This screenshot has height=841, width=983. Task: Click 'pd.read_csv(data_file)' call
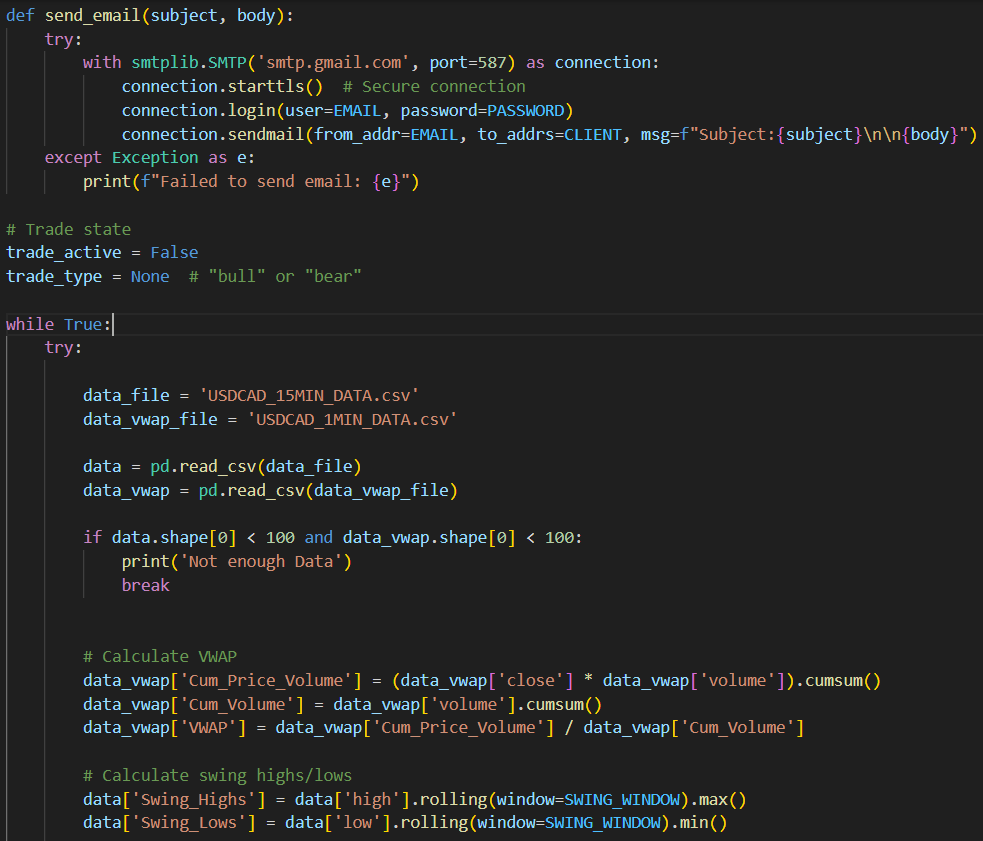(256, 466)
